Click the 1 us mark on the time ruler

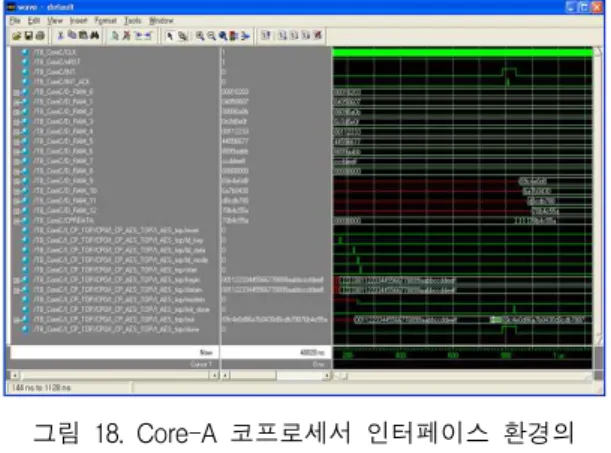(x=559, y=356)
